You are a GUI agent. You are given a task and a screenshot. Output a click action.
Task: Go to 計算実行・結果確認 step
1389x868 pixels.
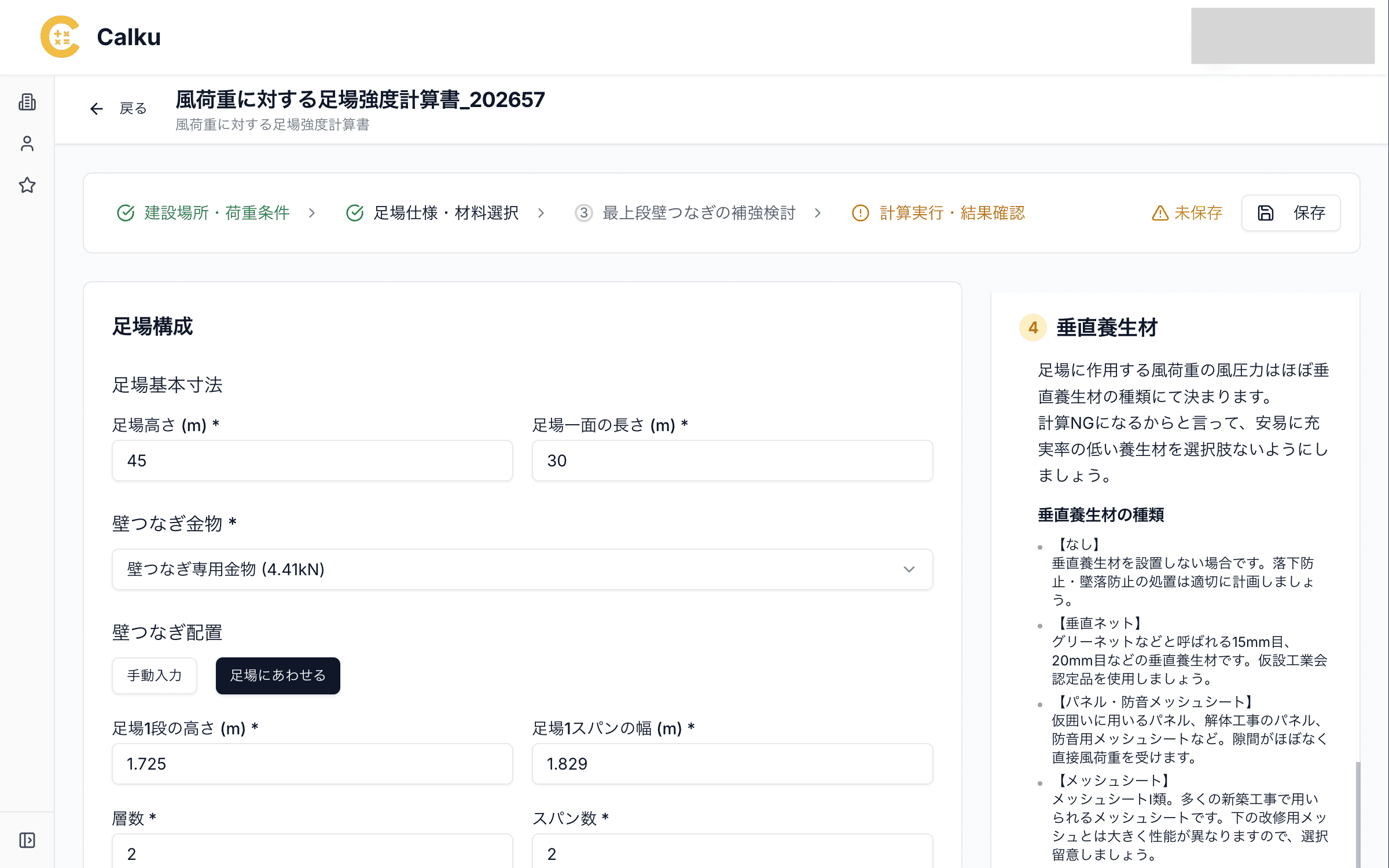[x=938, y=213]
